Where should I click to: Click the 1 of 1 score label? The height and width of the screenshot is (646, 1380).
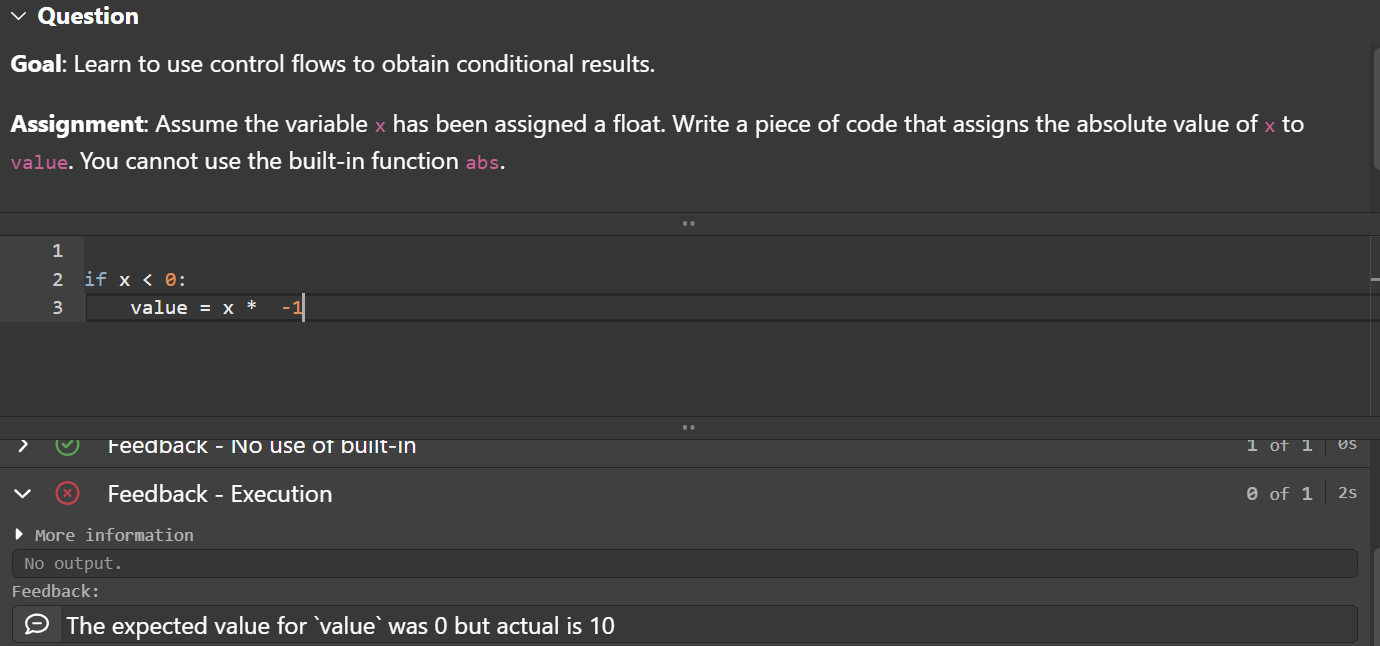[x=1279, y=445]
